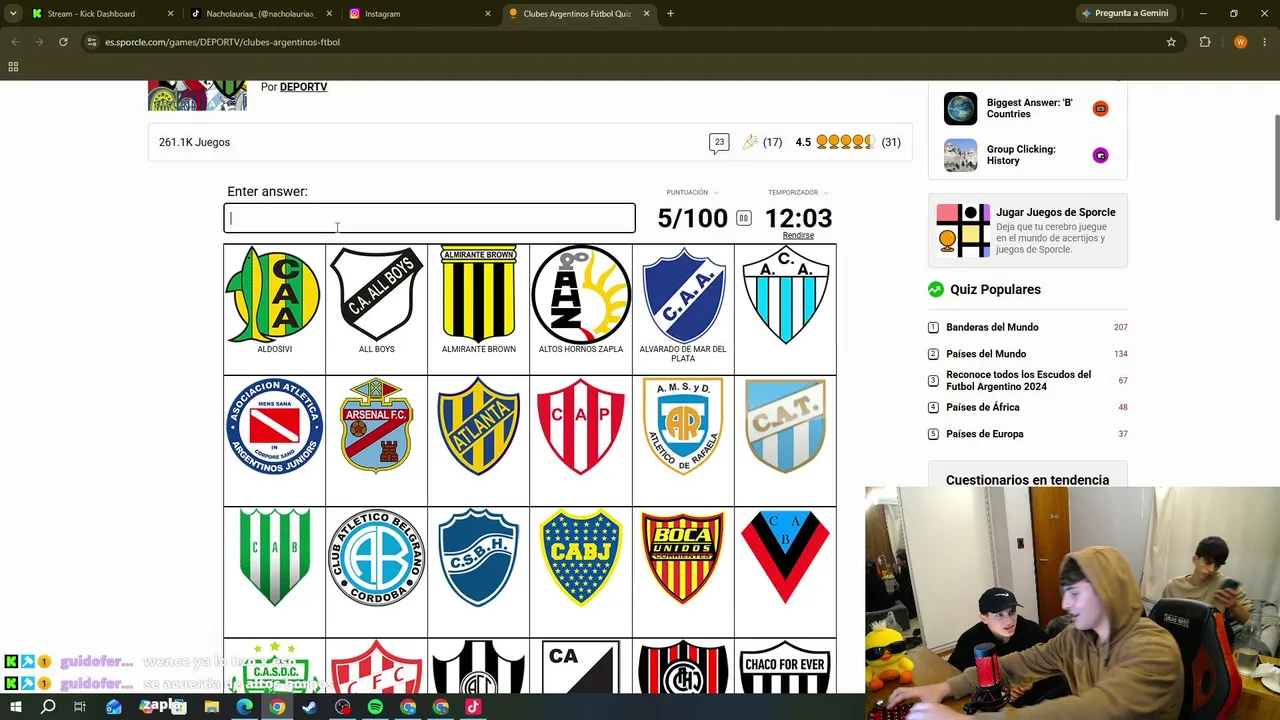Screen dimensions: 1280x720
Task: Open the Chrome profile avatar
Action: point(1241,42)
